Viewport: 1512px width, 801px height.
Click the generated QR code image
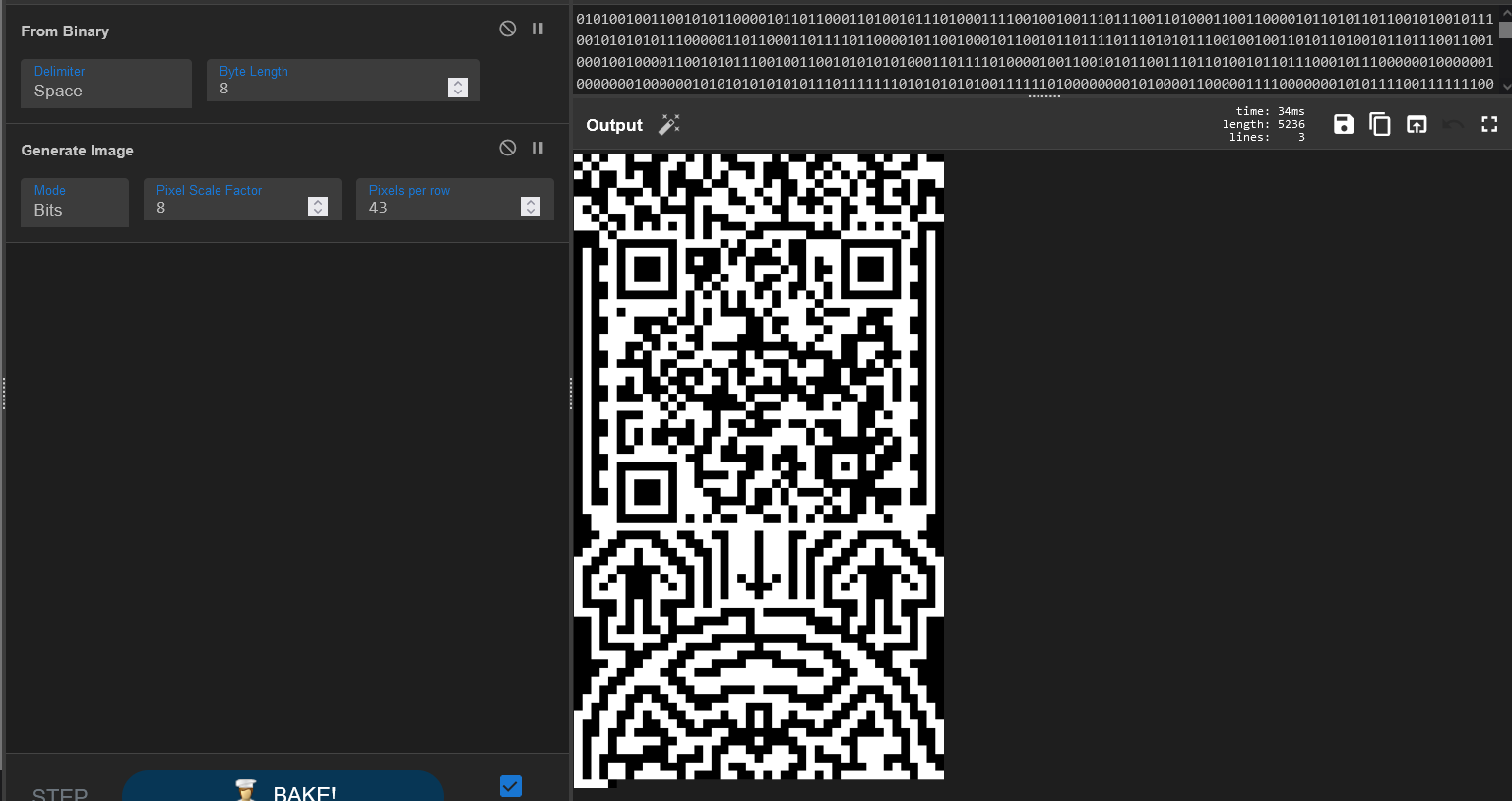coord(758,467)
